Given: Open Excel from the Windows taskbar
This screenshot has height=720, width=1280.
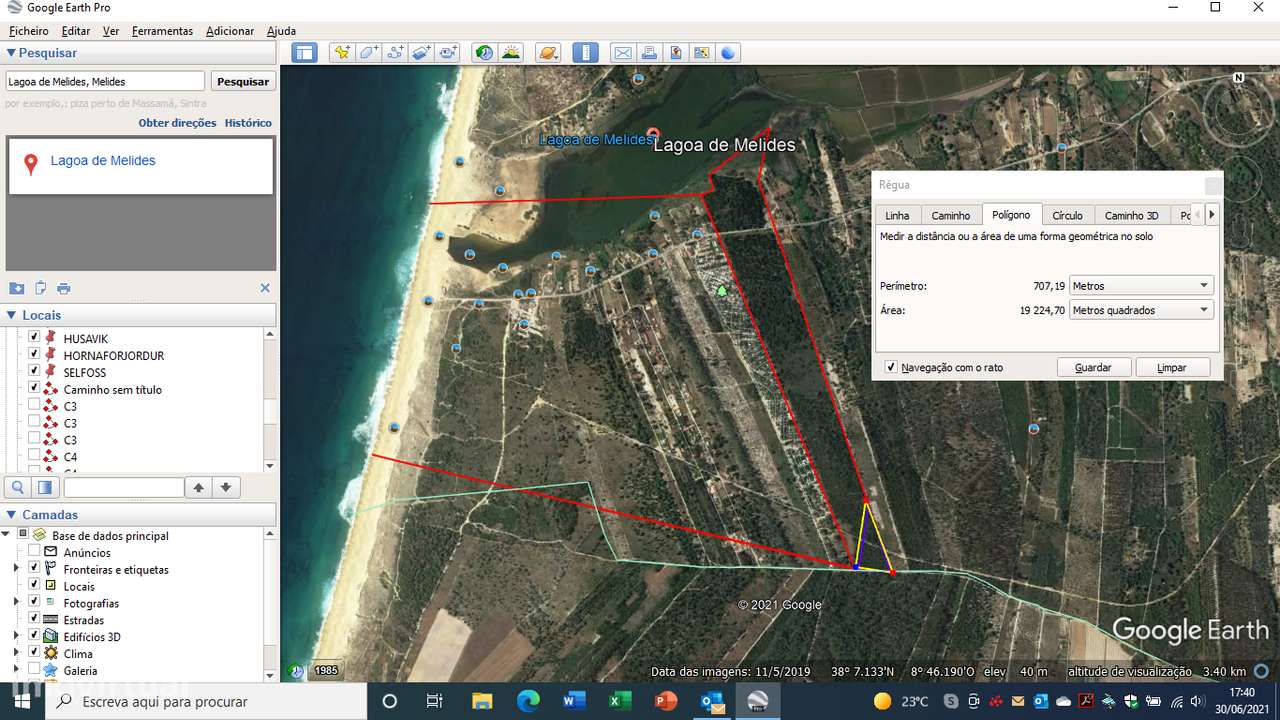Looking at the screenshot, I should click(x=620, y=701).
